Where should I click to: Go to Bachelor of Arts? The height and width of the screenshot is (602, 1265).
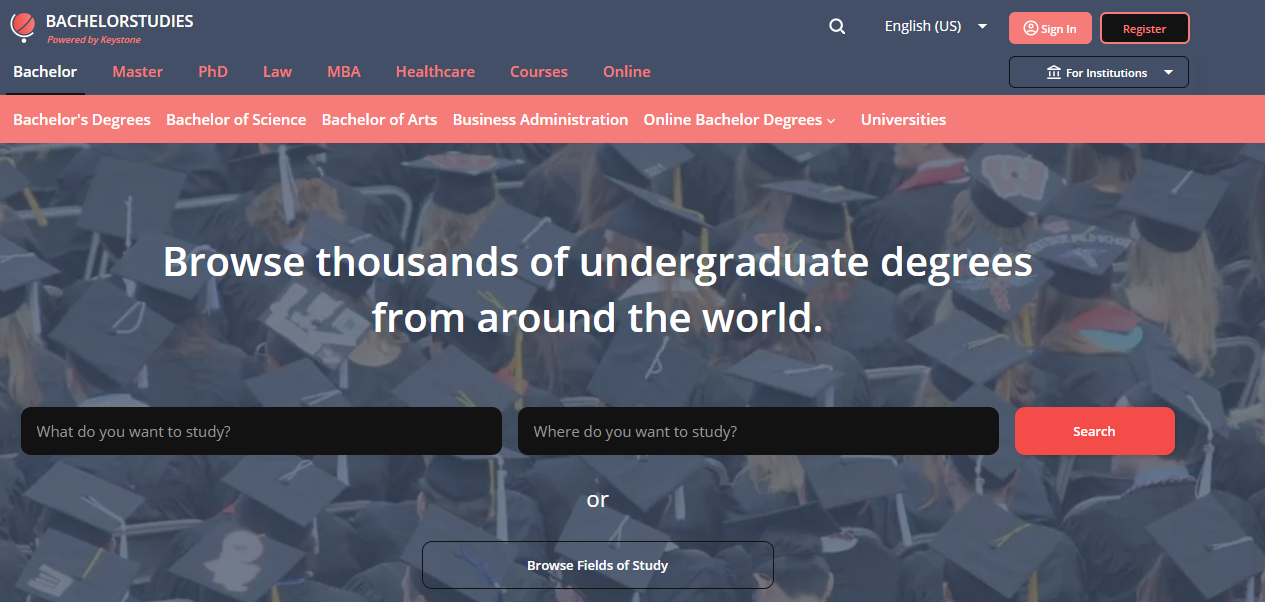379,120
